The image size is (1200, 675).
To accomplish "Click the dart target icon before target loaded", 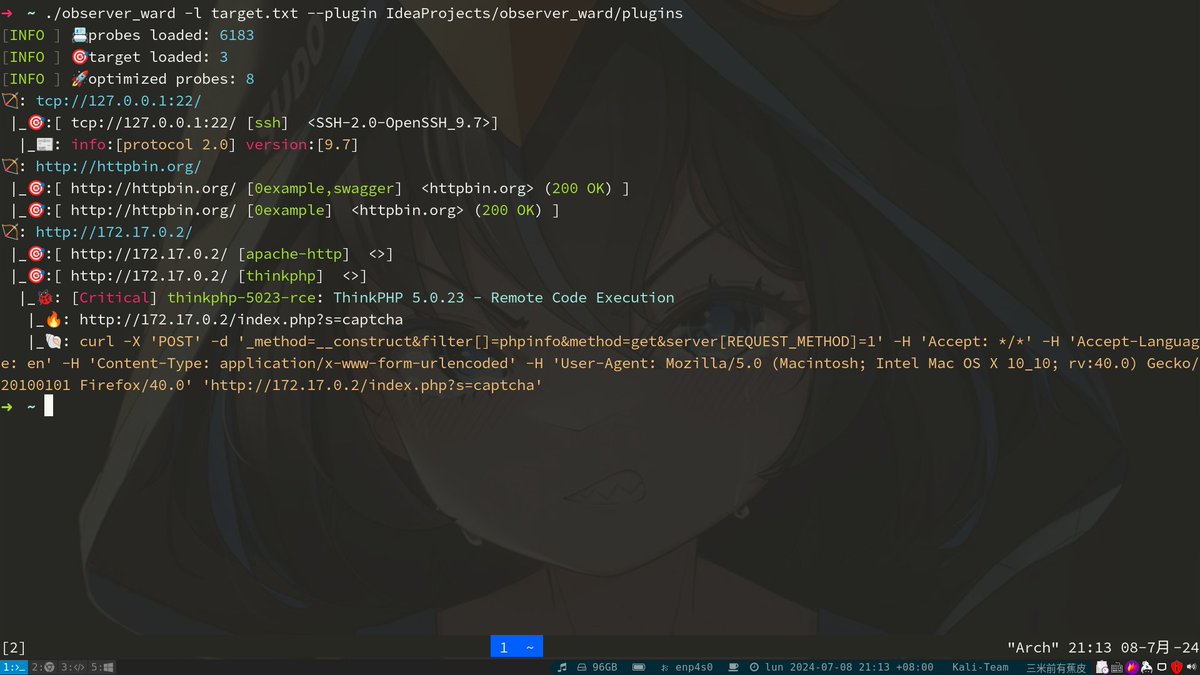I will pos(79,57).
